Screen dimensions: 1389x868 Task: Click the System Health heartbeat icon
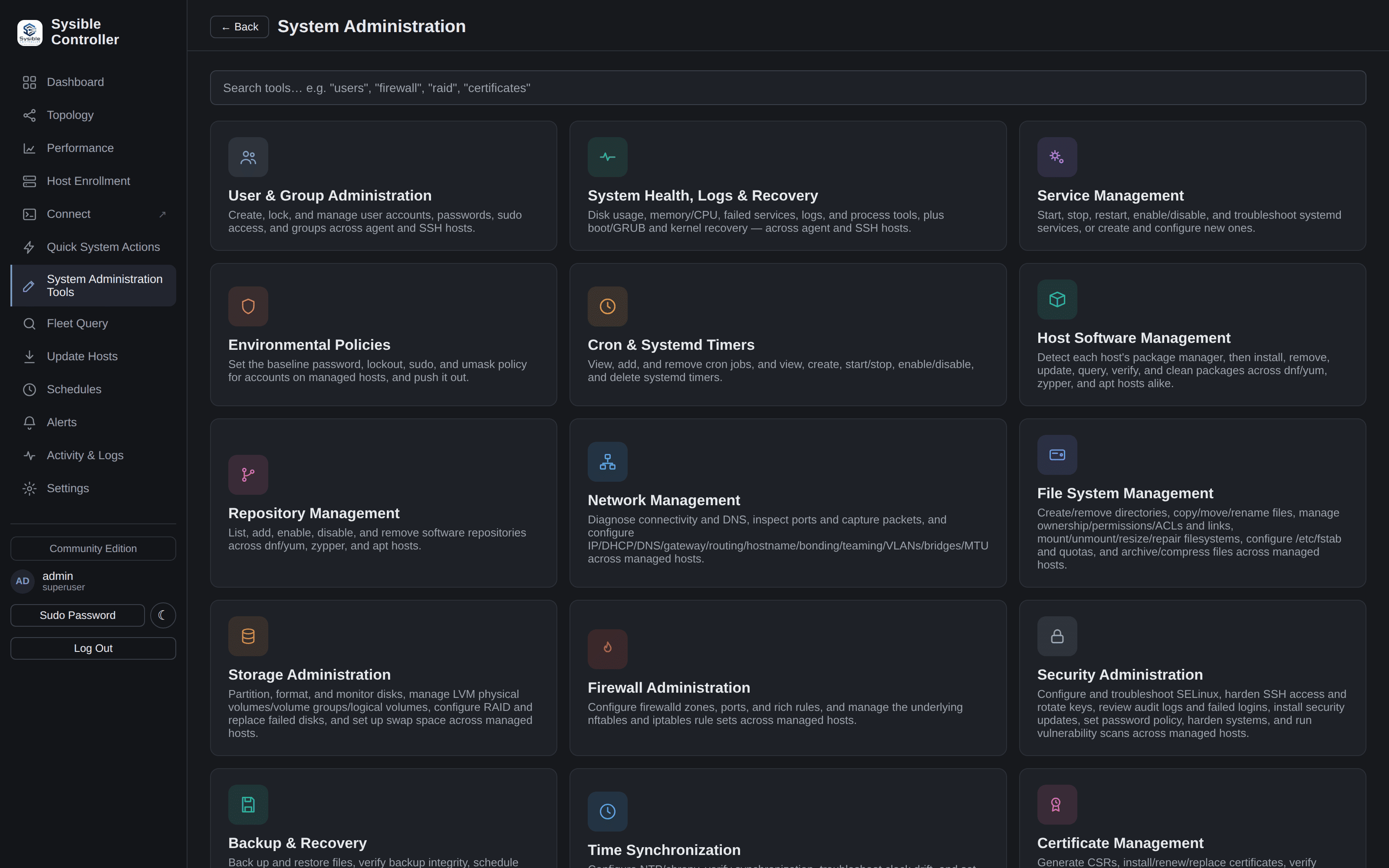pyautogui.click(x=607, y=157)
